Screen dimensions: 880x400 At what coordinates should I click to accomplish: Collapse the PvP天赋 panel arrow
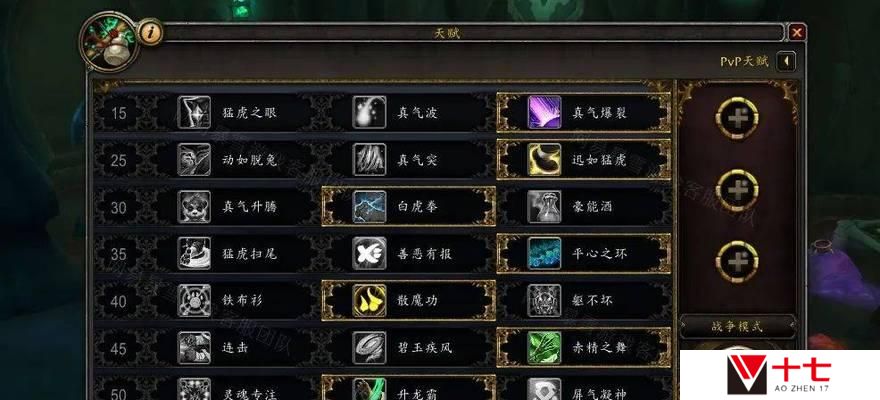pos(786,61)
